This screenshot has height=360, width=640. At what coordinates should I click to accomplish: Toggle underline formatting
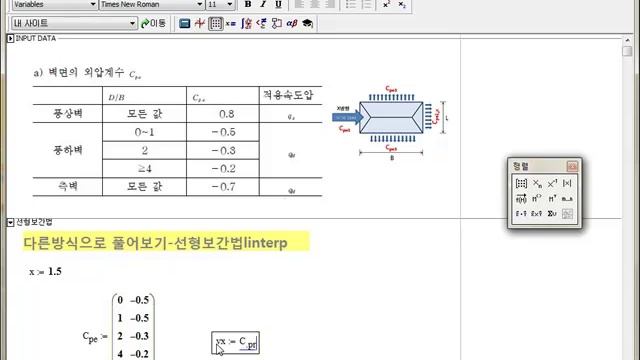tap(278, 4)
